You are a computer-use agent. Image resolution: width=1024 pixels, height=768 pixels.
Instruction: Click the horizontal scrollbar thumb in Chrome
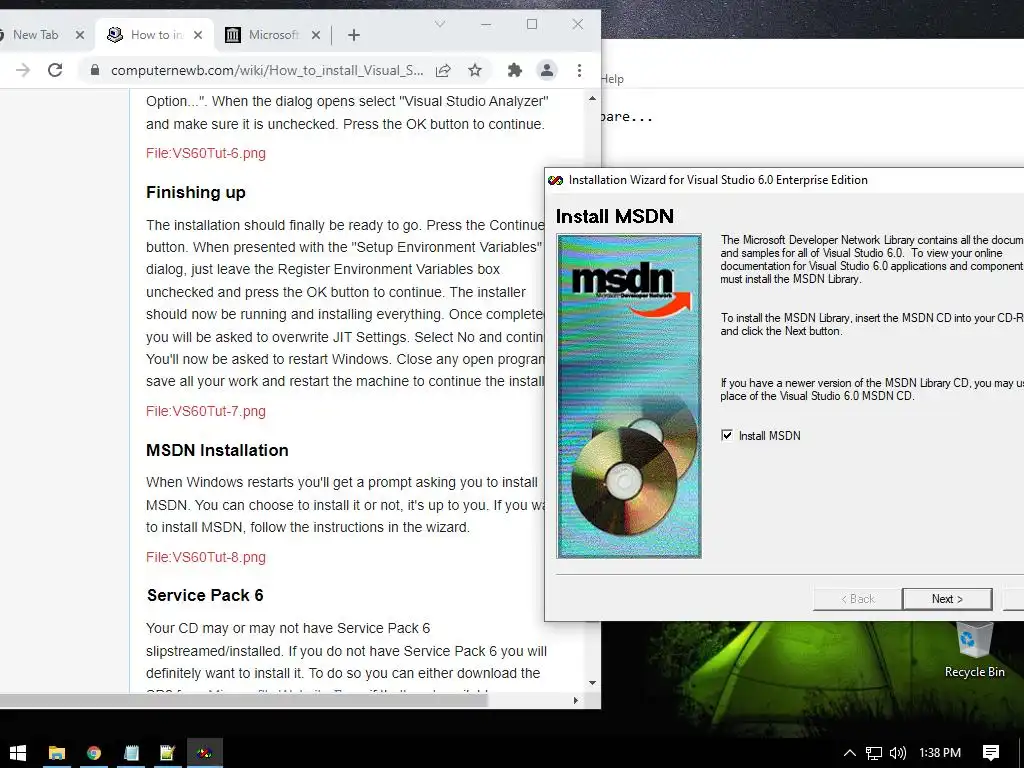pyautogui.click(x=244, y=701)
